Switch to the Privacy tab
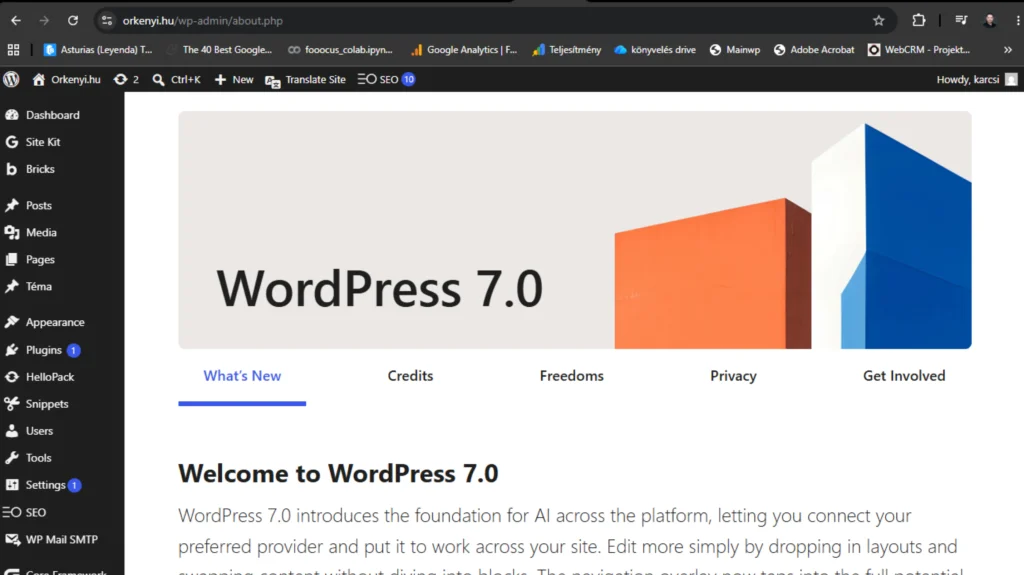The height and width of the screenshot is (575, 1024). (733, 376)
